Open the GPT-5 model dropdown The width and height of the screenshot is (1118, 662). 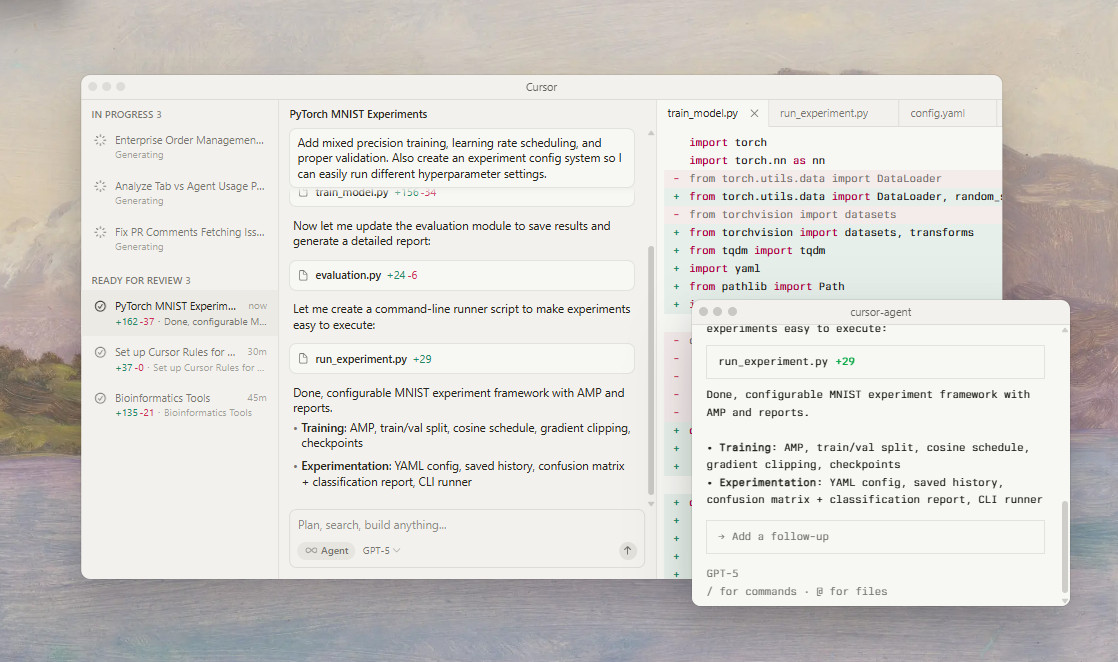381,550
